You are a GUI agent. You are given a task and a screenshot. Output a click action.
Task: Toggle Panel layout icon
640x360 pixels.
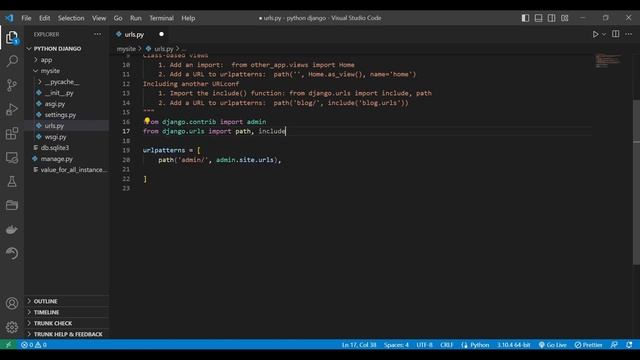pyautogui.click(x=538, y=18)
